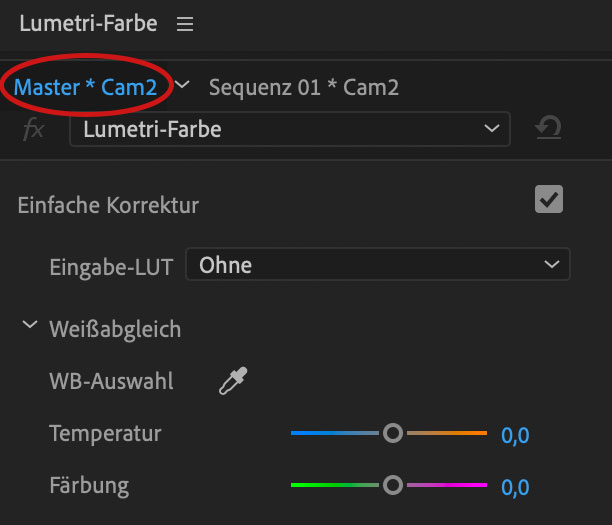
Task: Click the chevron next to Master * Cam2
Action: [x=182, y=86]
